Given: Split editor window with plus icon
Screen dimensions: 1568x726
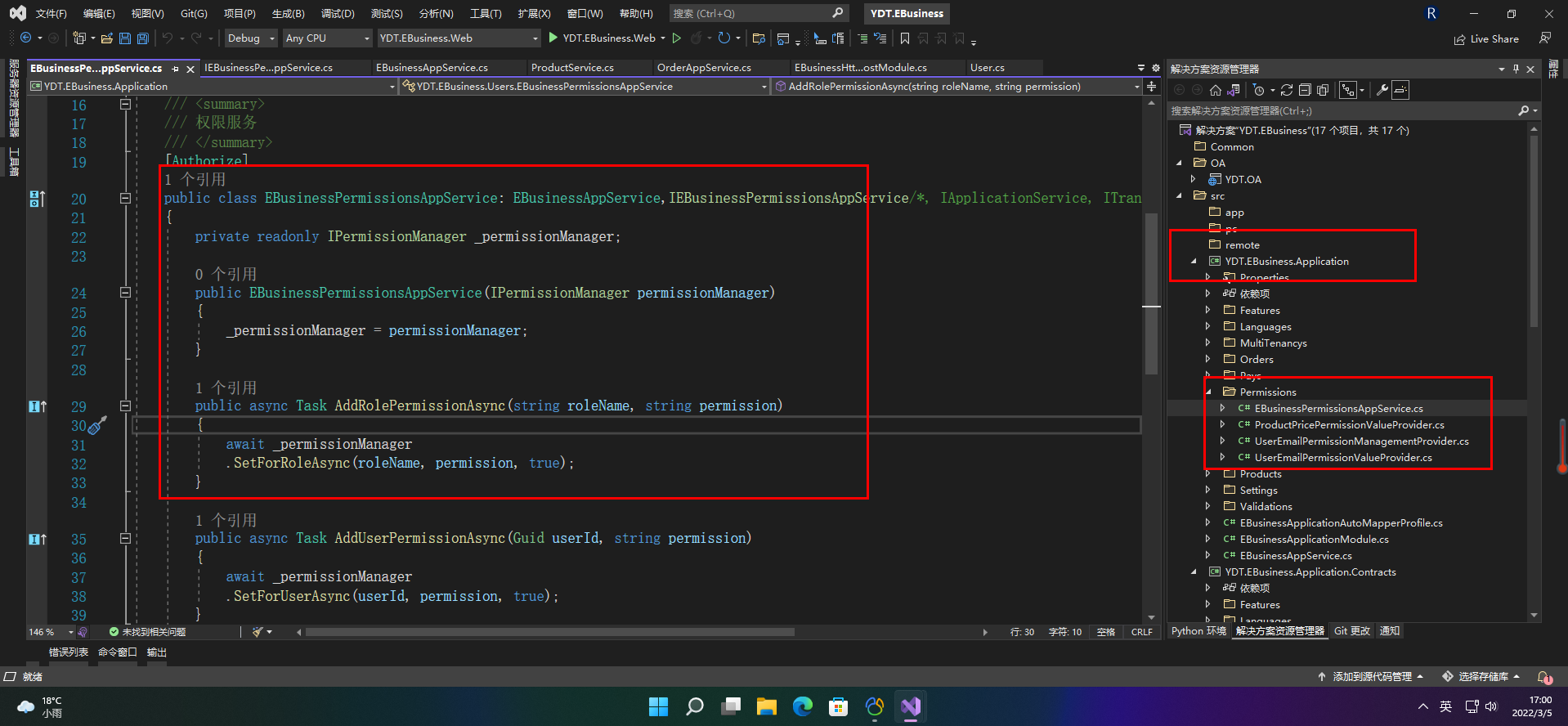Looking at the screenshot, I should click(x=1152, y=86).
